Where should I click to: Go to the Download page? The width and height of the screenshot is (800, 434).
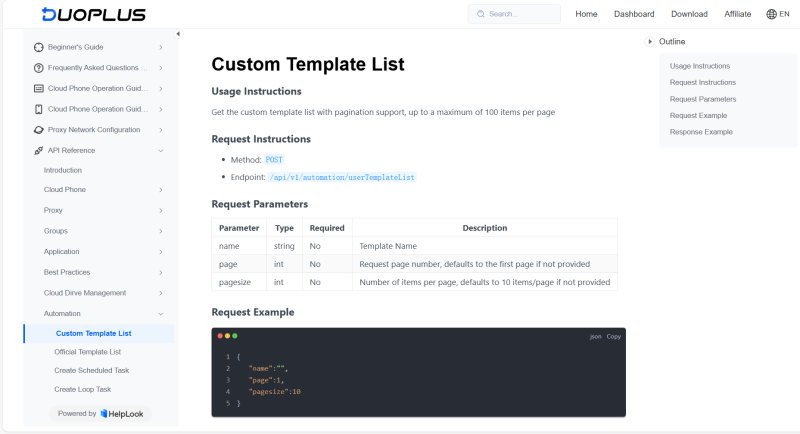[x=689, y=14]
